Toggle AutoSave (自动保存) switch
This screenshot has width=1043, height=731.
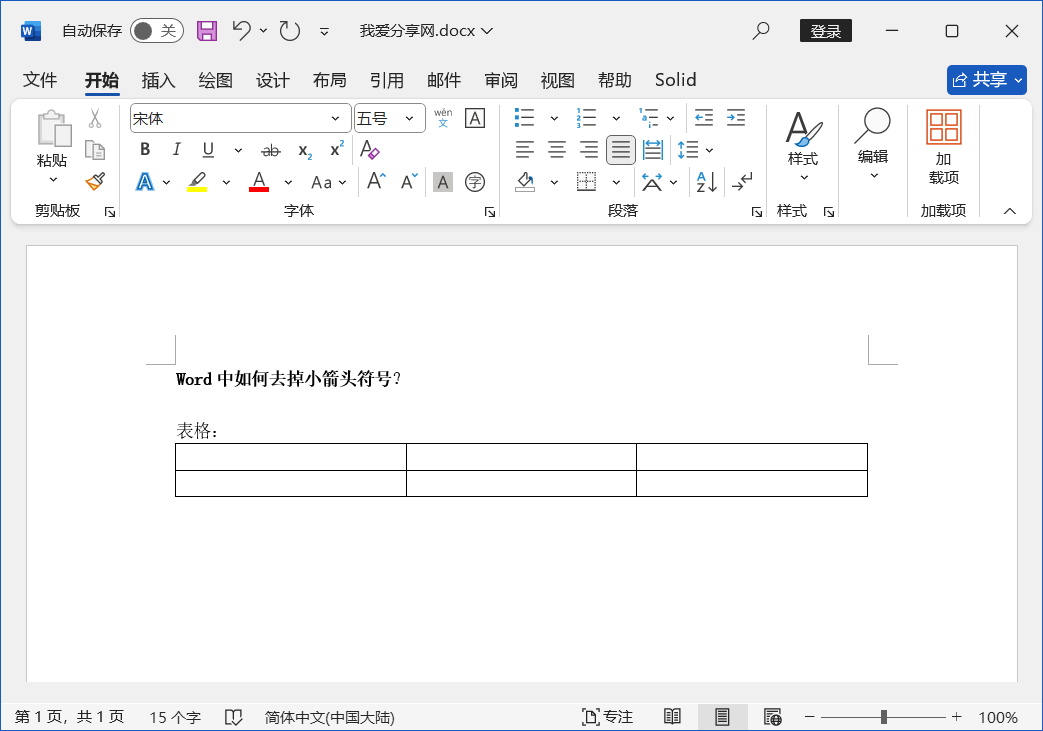[157, 31]
